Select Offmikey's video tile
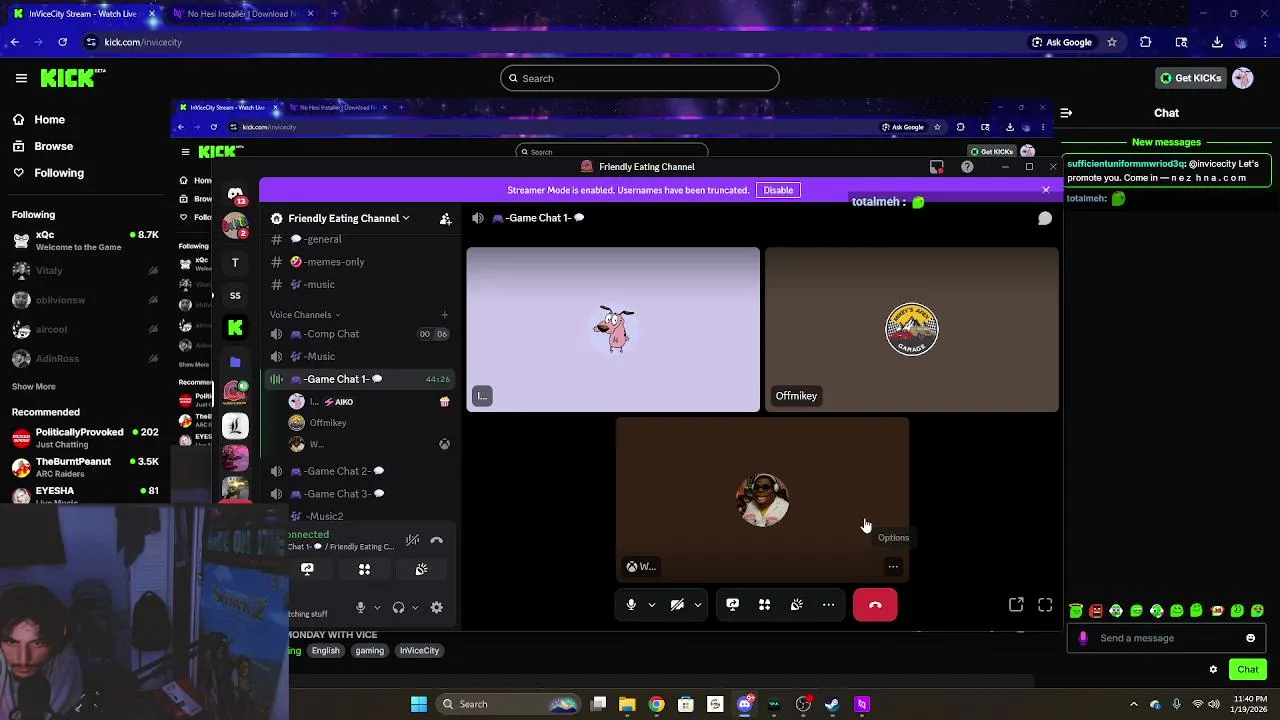Viewport: 1280px width, 720px height. coord(912,330)
